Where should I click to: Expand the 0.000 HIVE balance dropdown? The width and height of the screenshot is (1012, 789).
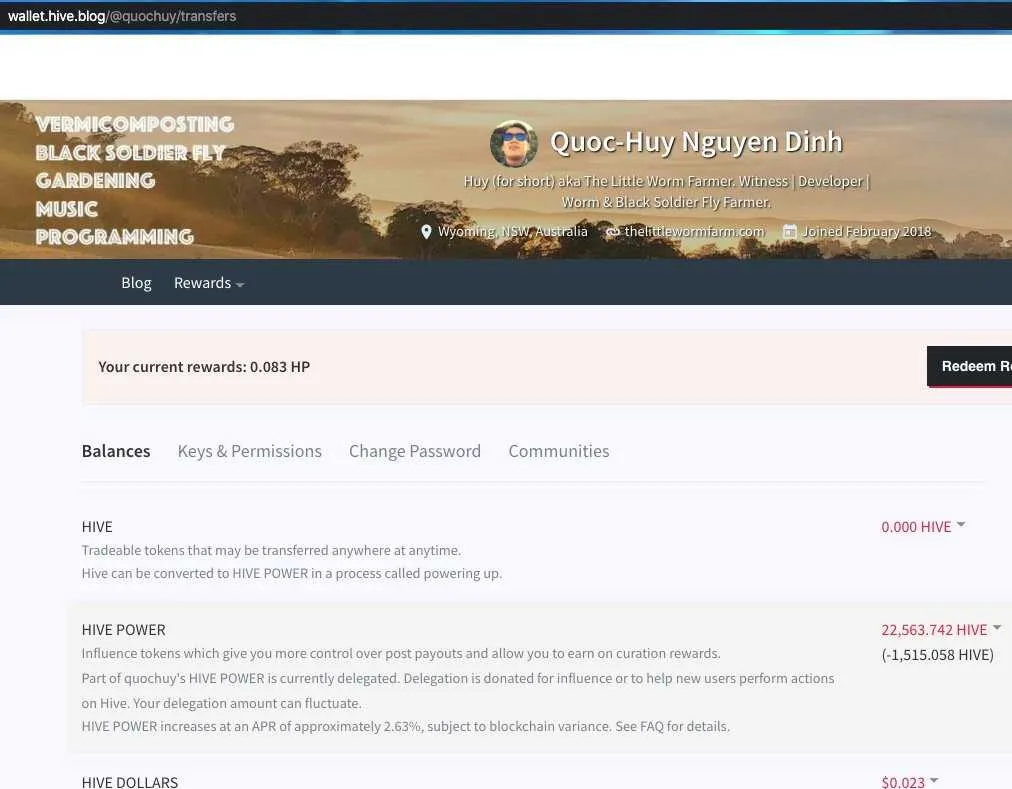coord(923,527)
